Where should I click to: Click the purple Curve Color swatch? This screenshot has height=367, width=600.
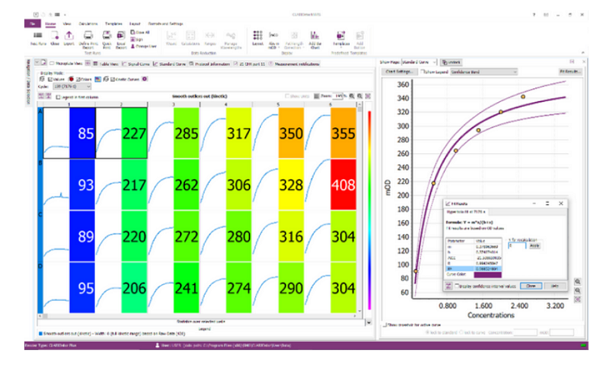(488, 275)
